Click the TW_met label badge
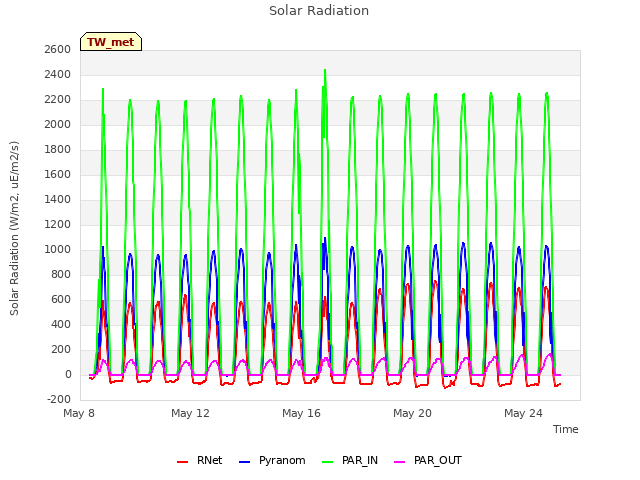The height and width of the screenshot is (480, 640). point(111,42)
